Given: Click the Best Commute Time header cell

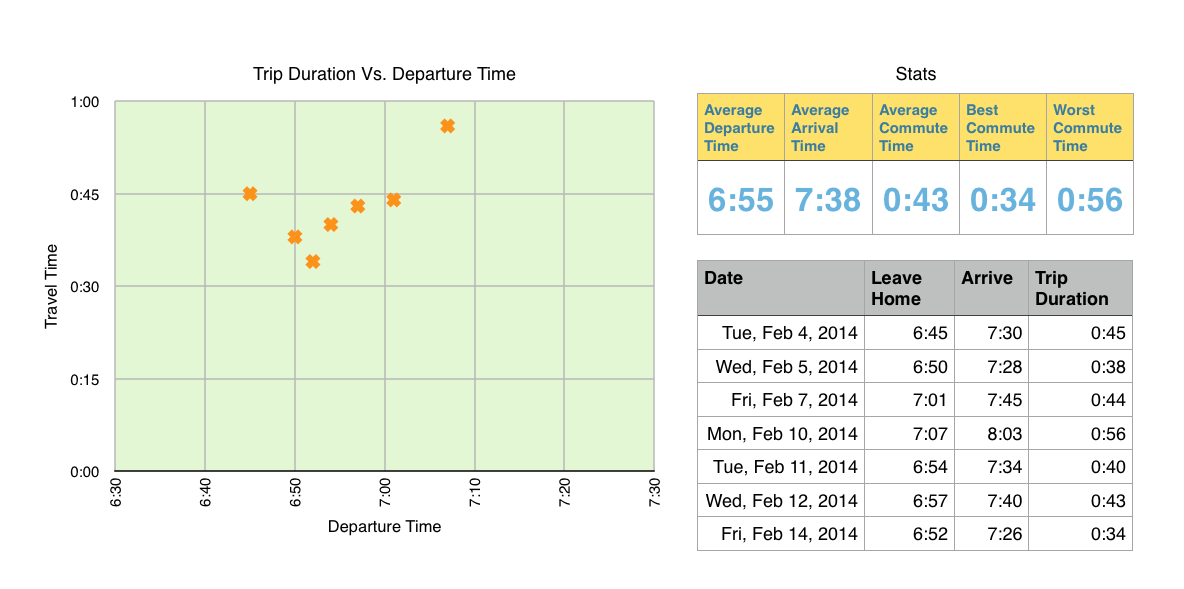Looking at the screenshot, I should [1002, 128].
